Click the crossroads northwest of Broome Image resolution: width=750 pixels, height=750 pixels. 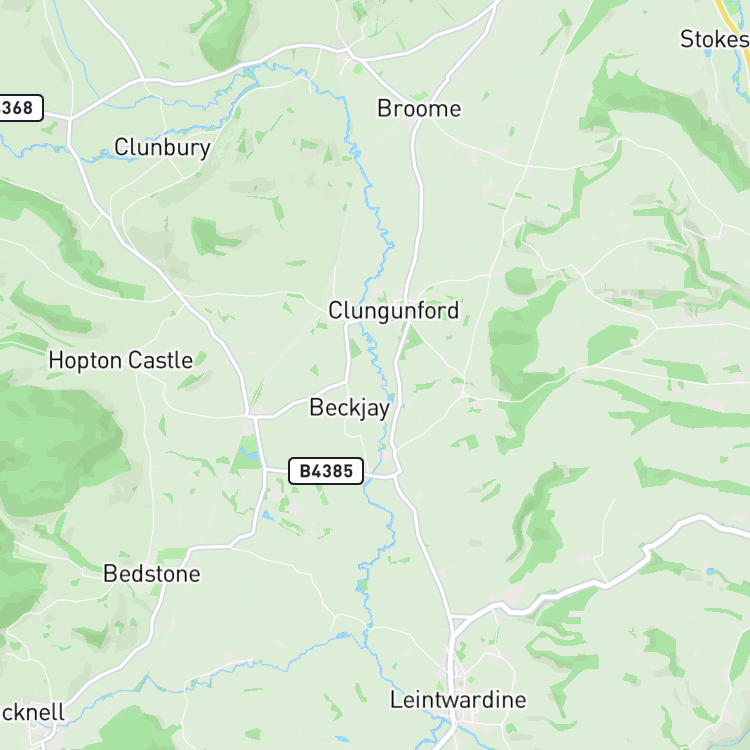point(349,52)
